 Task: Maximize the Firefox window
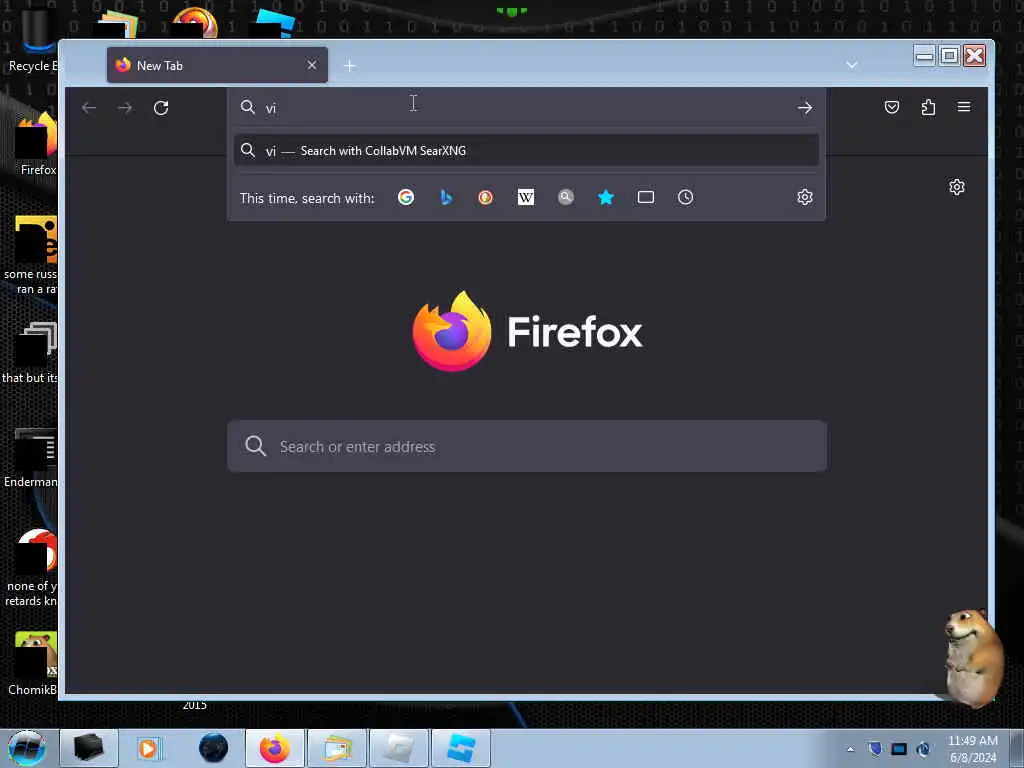[x=950, y=56]
